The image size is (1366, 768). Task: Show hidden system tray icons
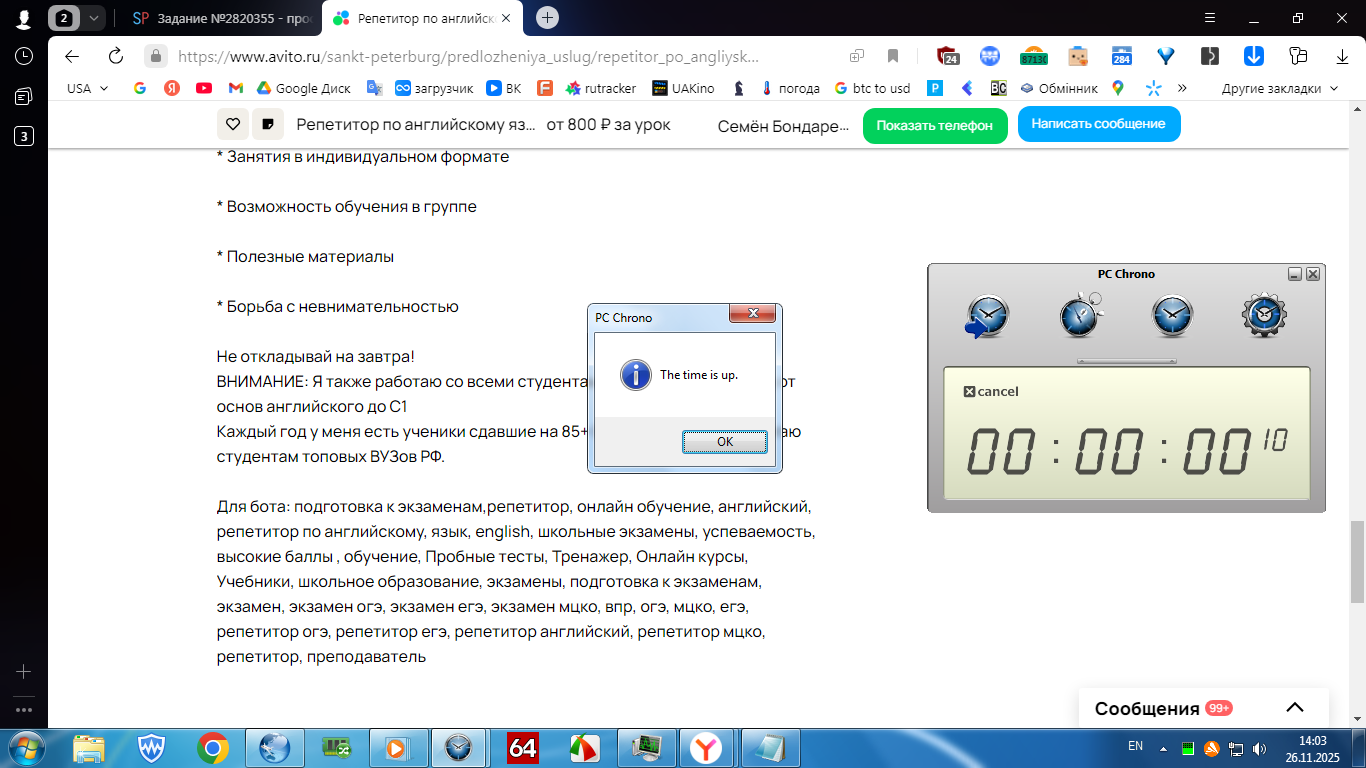(x=1162, y=748)
